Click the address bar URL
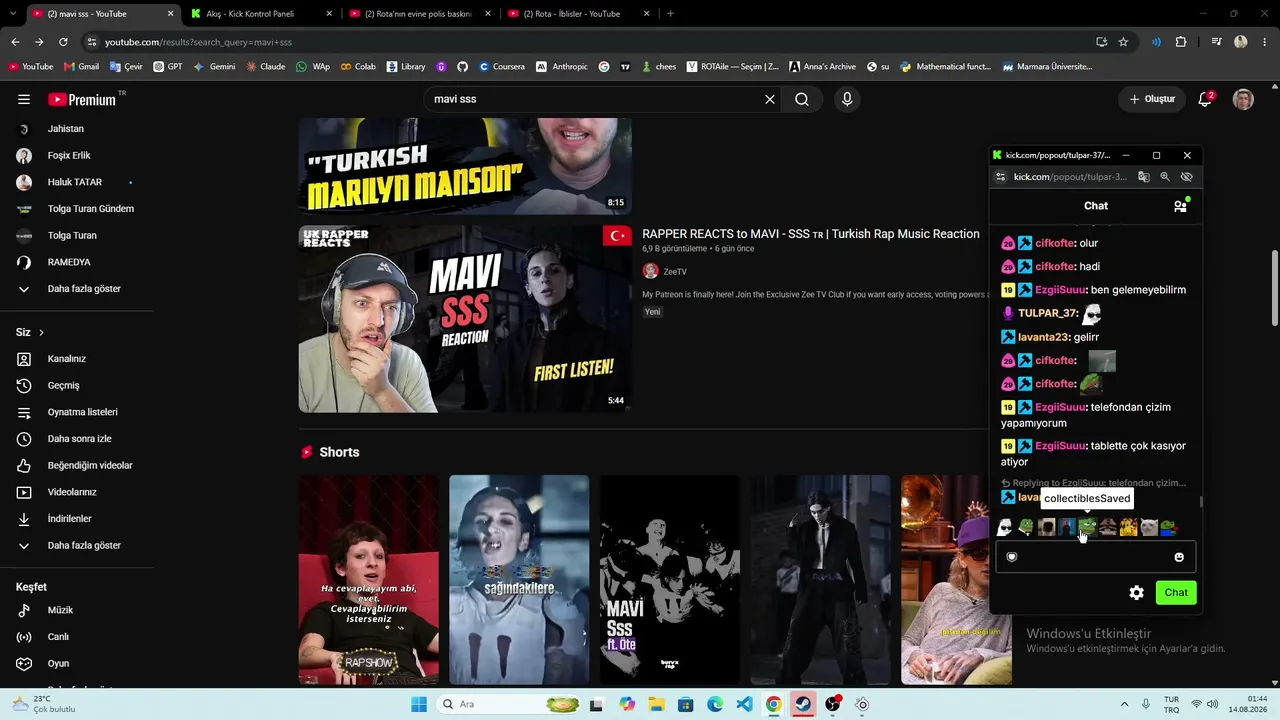The image size is (1280, 720). 198,42
